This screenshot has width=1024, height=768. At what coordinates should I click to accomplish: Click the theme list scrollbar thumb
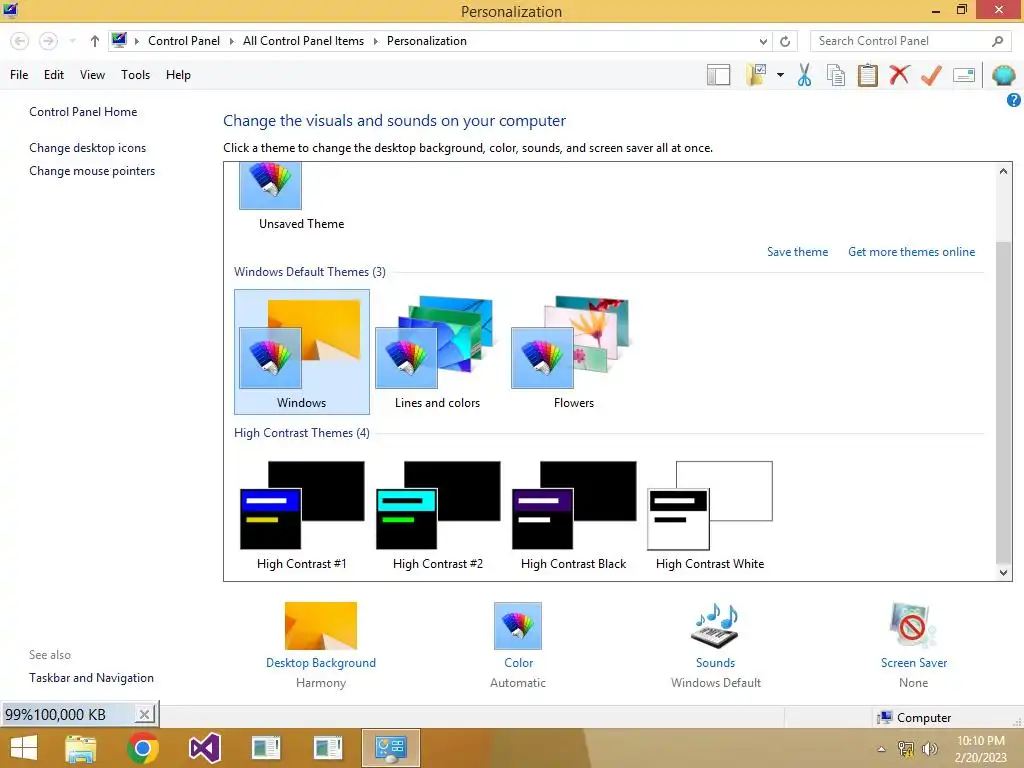click(1003, 401)
